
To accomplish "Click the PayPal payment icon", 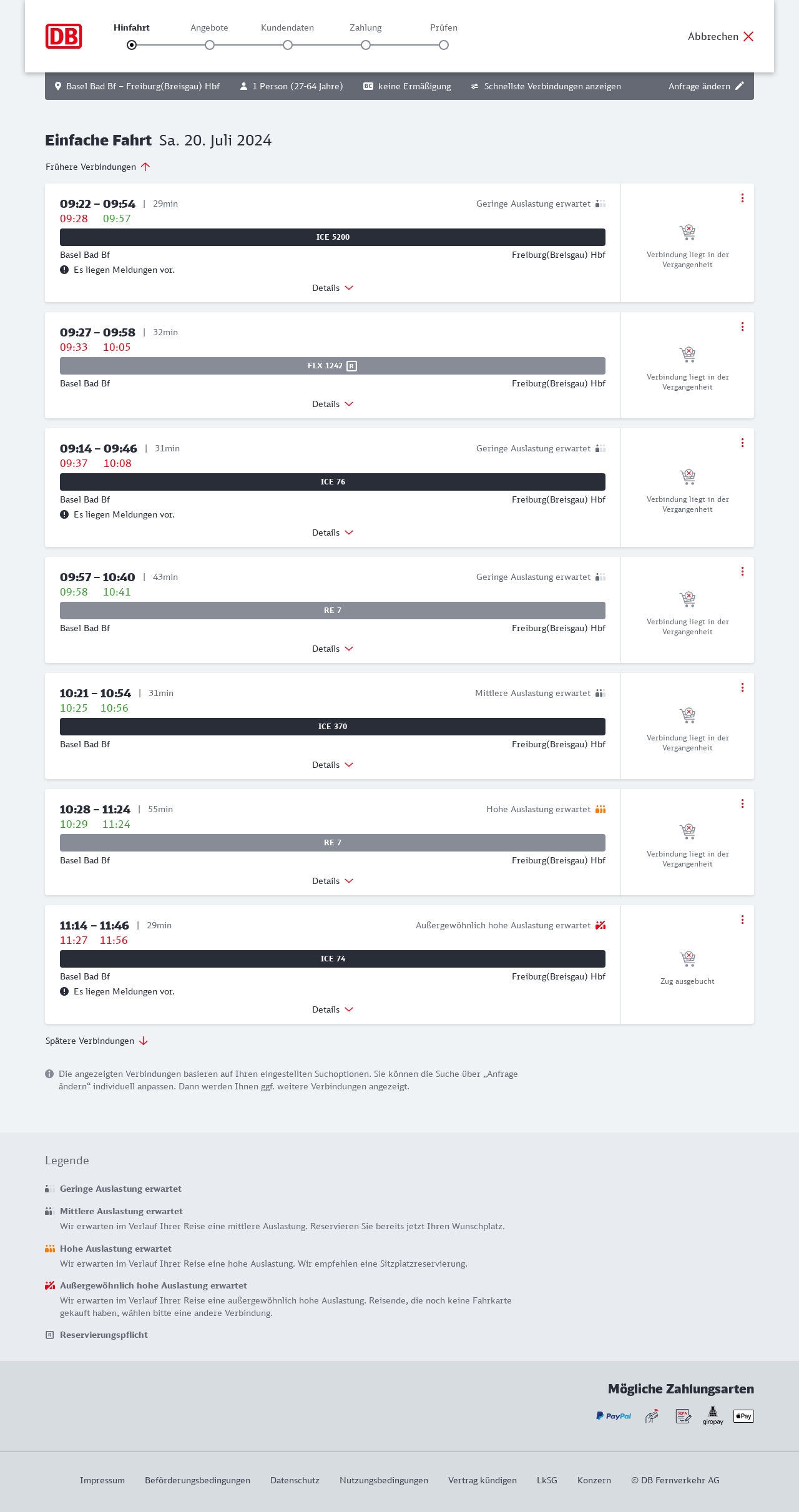I will [614, 1416].
